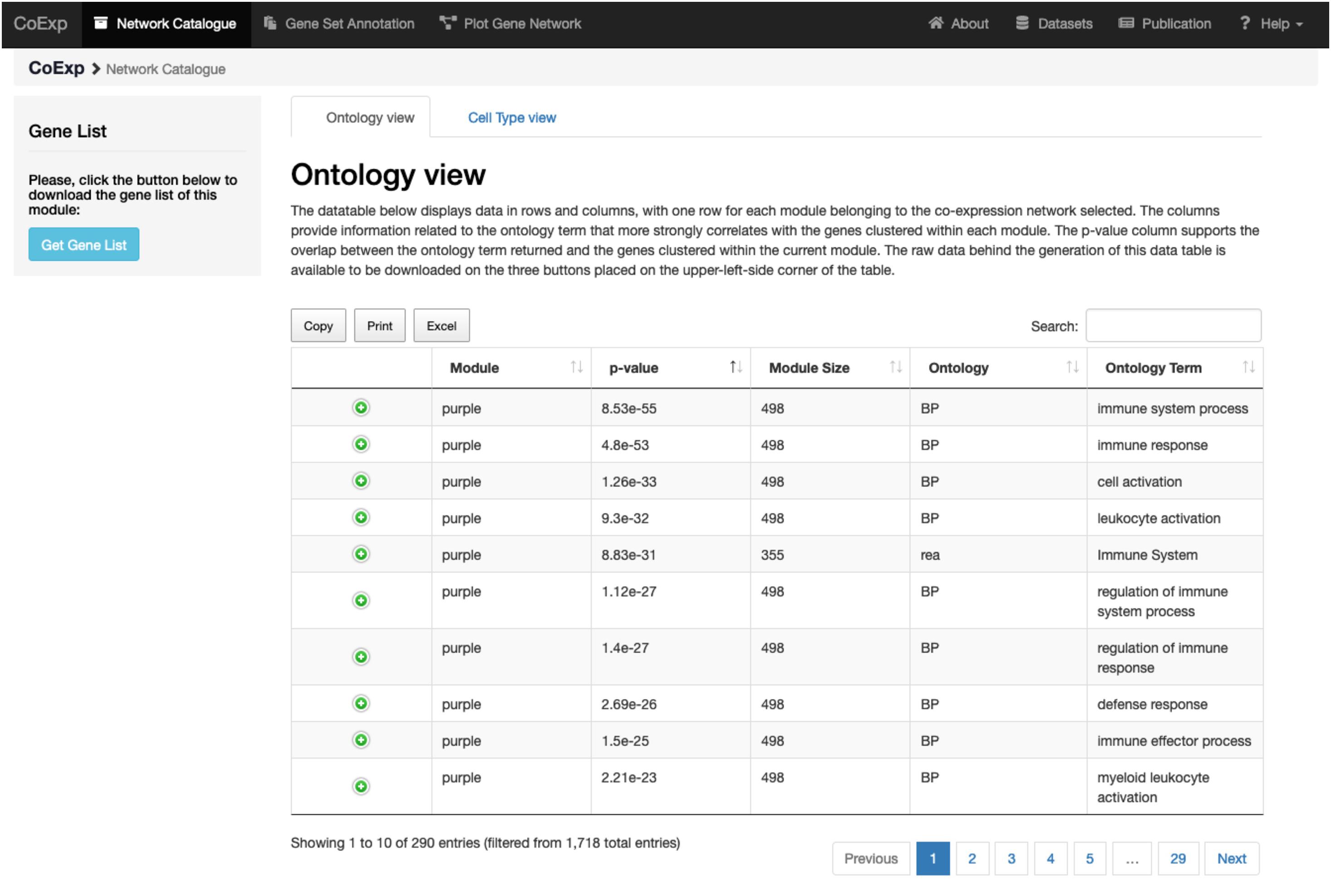Viewport: 1331px width, 896px height.
Task: Expand the Immune System rea row
Action: pos(361,554)
